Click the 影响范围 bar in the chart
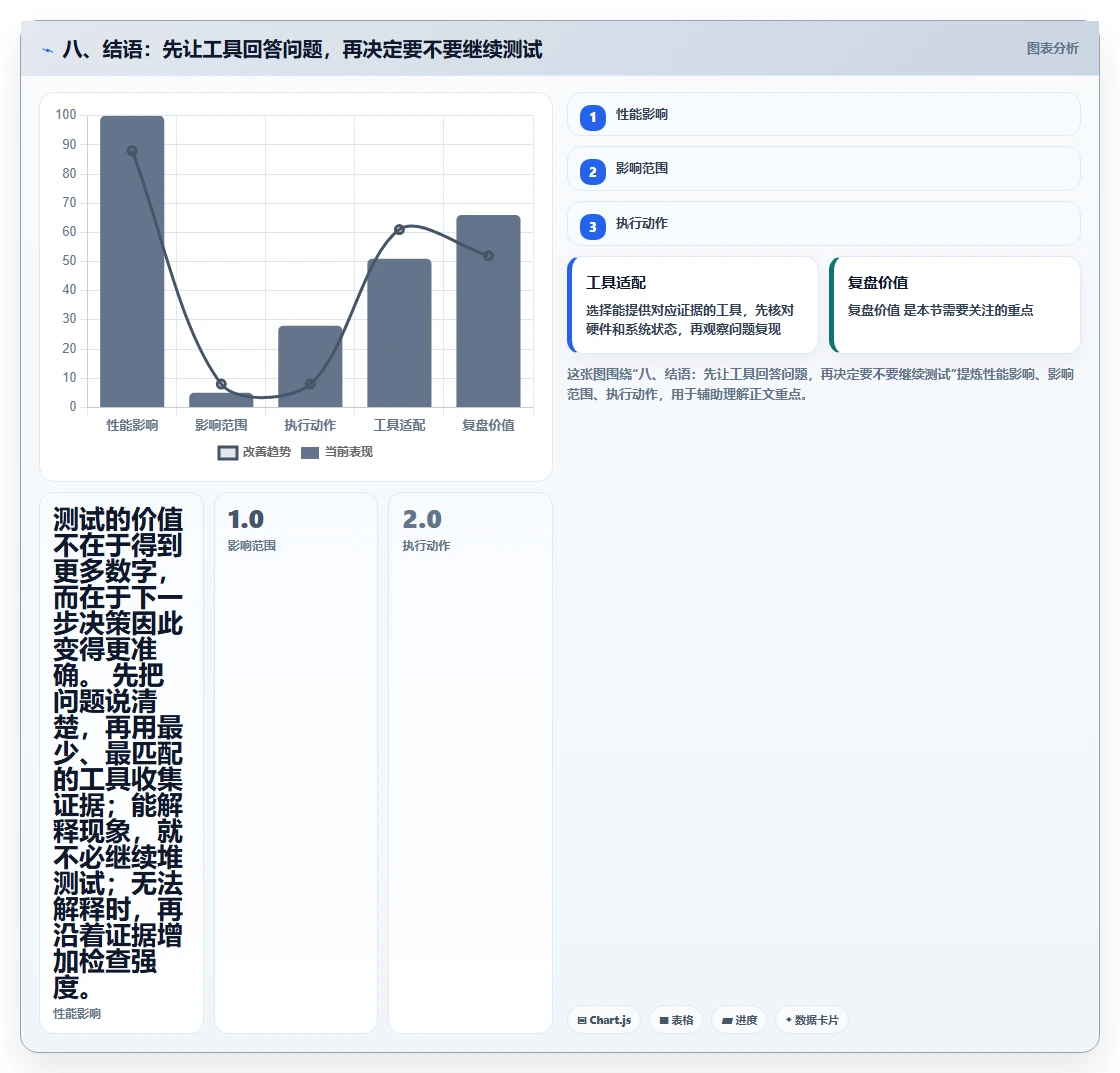The height and width of the screenshot is (1073, 1120). coord(221,400)
